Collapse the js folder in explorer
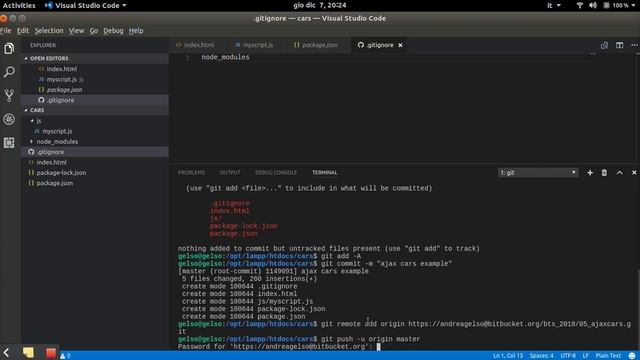This screenshot has width=640, height=360. click(37, 121)
